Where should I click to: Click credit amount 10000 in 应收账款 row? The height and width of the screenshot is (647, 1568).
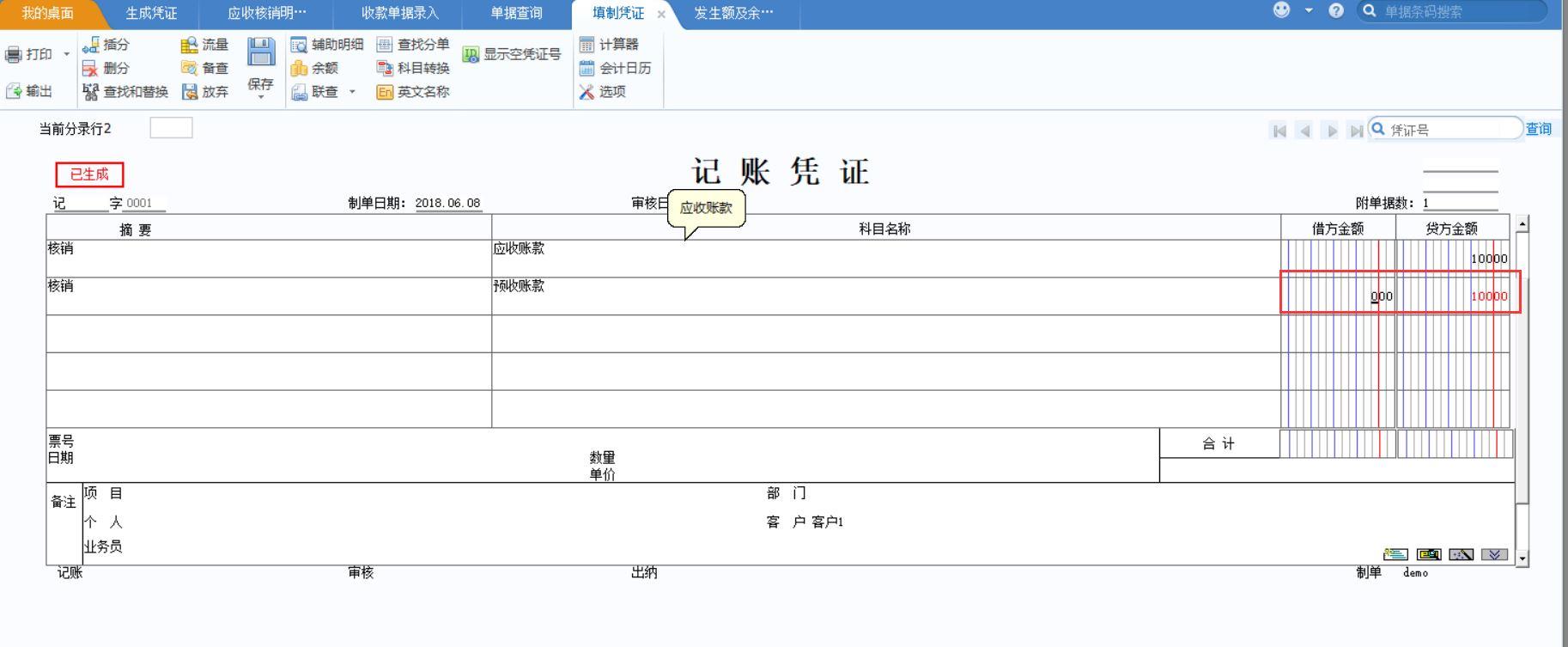1489,259
